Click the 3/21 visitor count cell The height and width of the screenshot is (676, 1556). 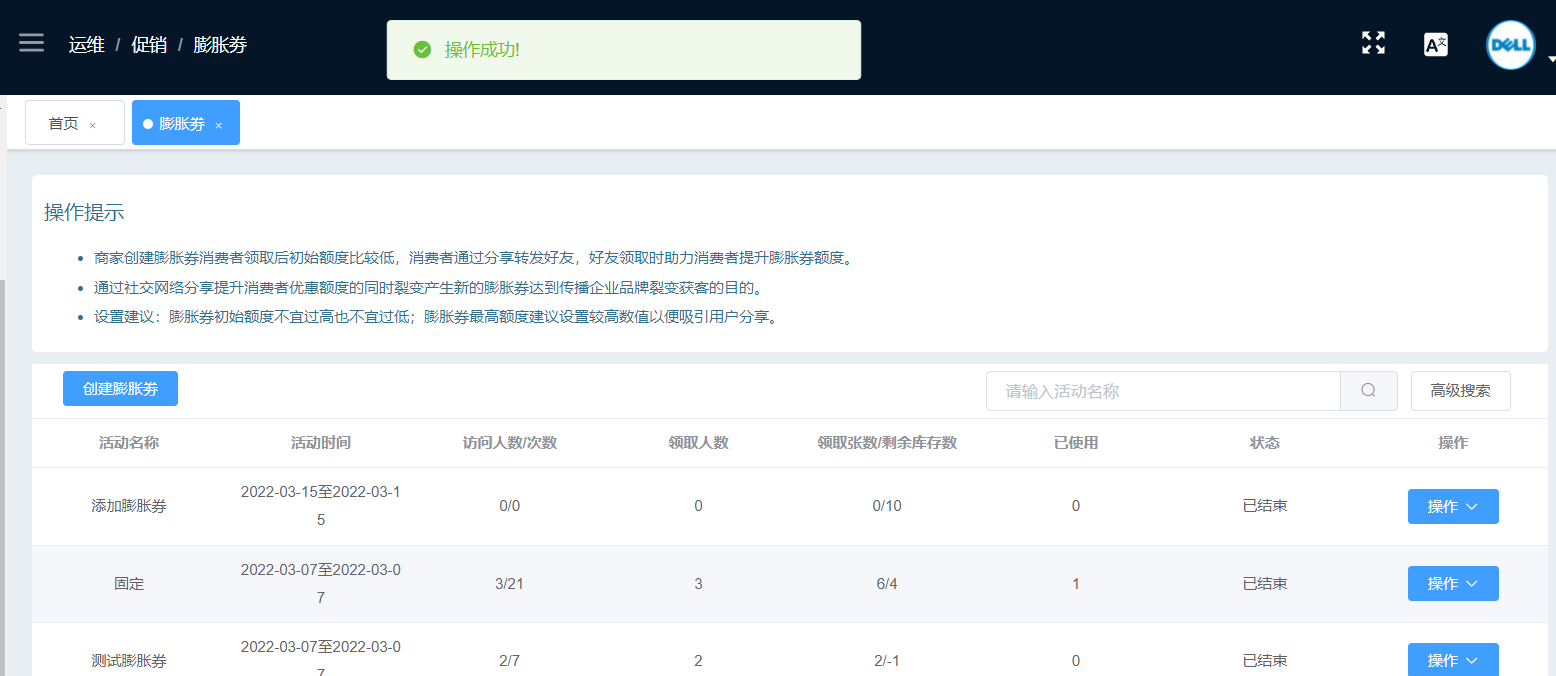(510, 583)
